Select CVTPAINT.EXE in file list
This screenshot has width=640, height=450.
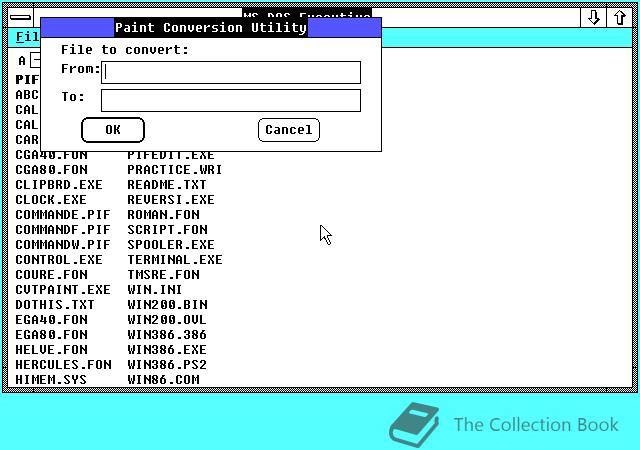[x=63, y=290]
